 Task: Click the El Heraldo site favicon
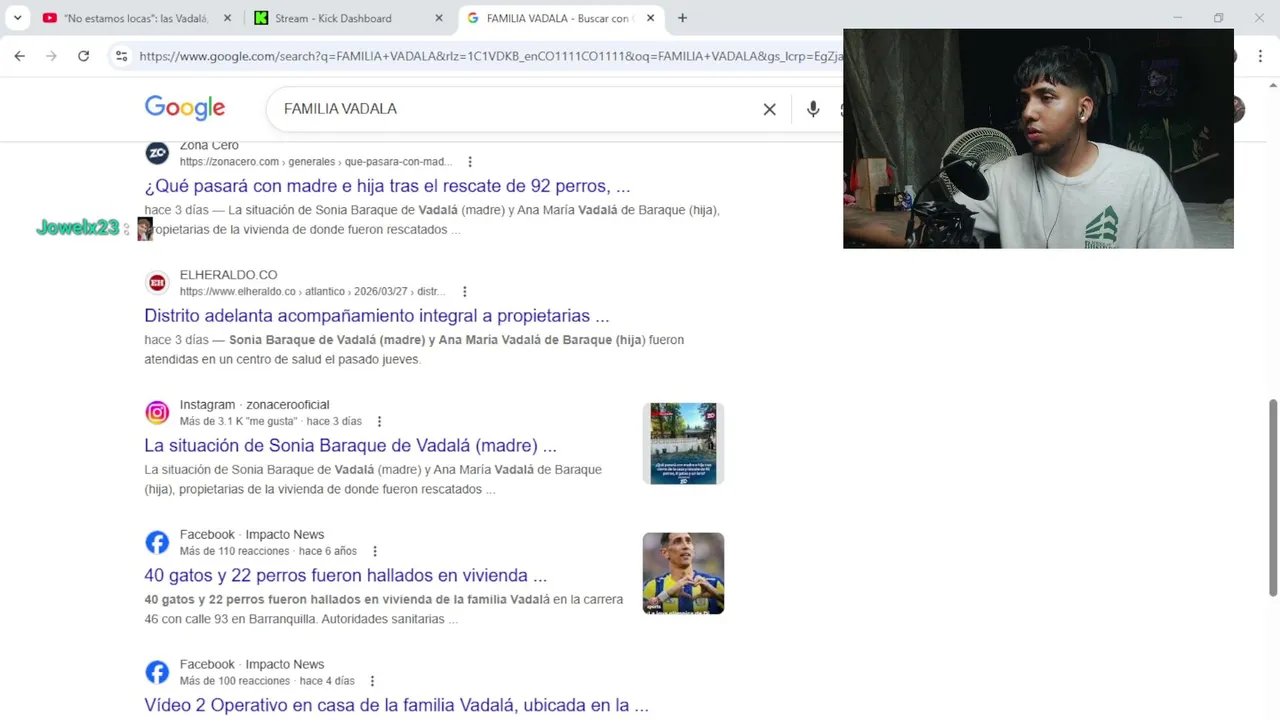(157, 283)
